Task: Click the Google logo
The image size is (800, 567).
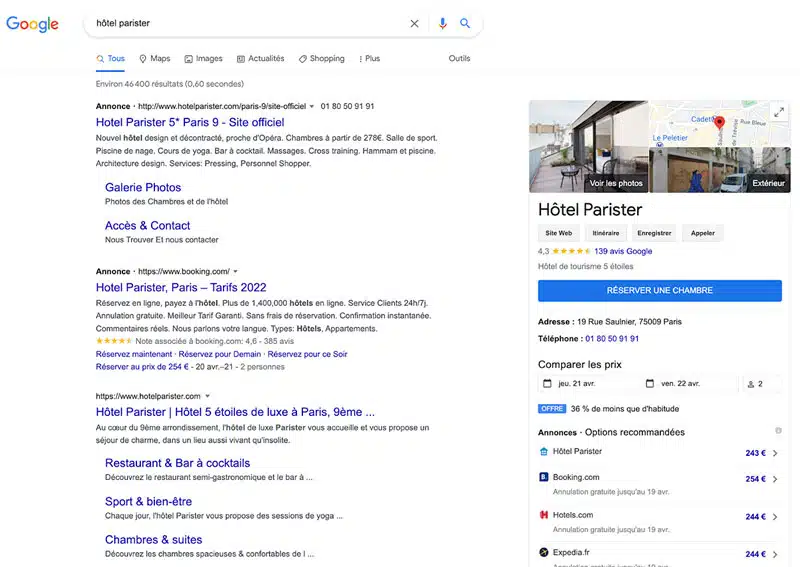Action: coord(33,24)
